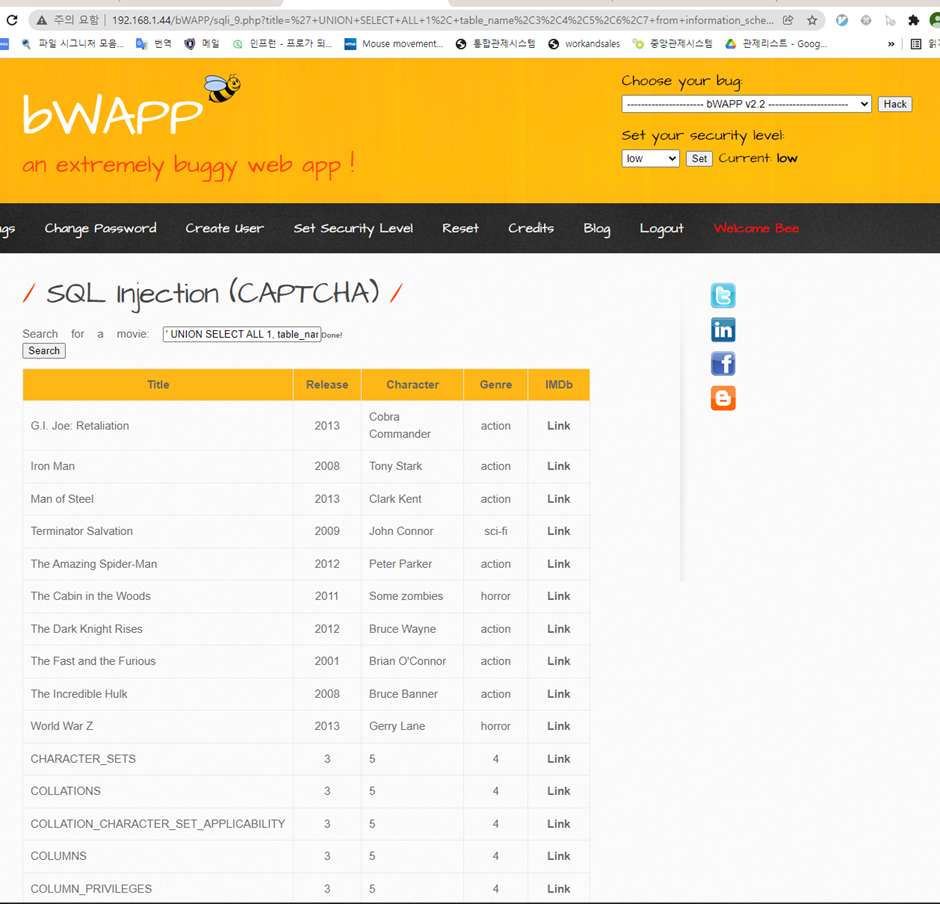Click the IMDb column header

(x=559, y=385)
